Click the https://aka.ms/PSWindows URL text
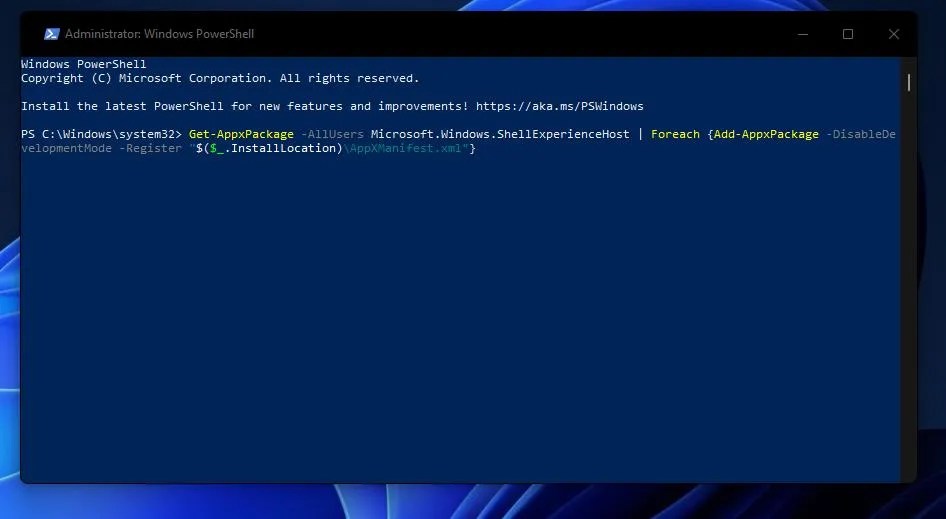 (559, 106)
